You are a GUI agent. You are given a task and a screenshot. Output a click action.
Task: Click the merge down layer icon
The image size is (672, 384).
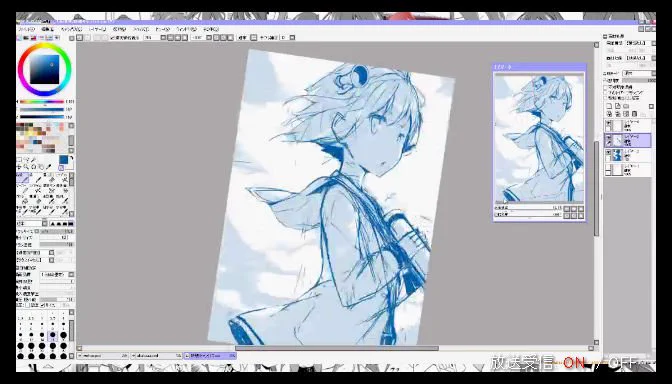click(x=618, y=113)
